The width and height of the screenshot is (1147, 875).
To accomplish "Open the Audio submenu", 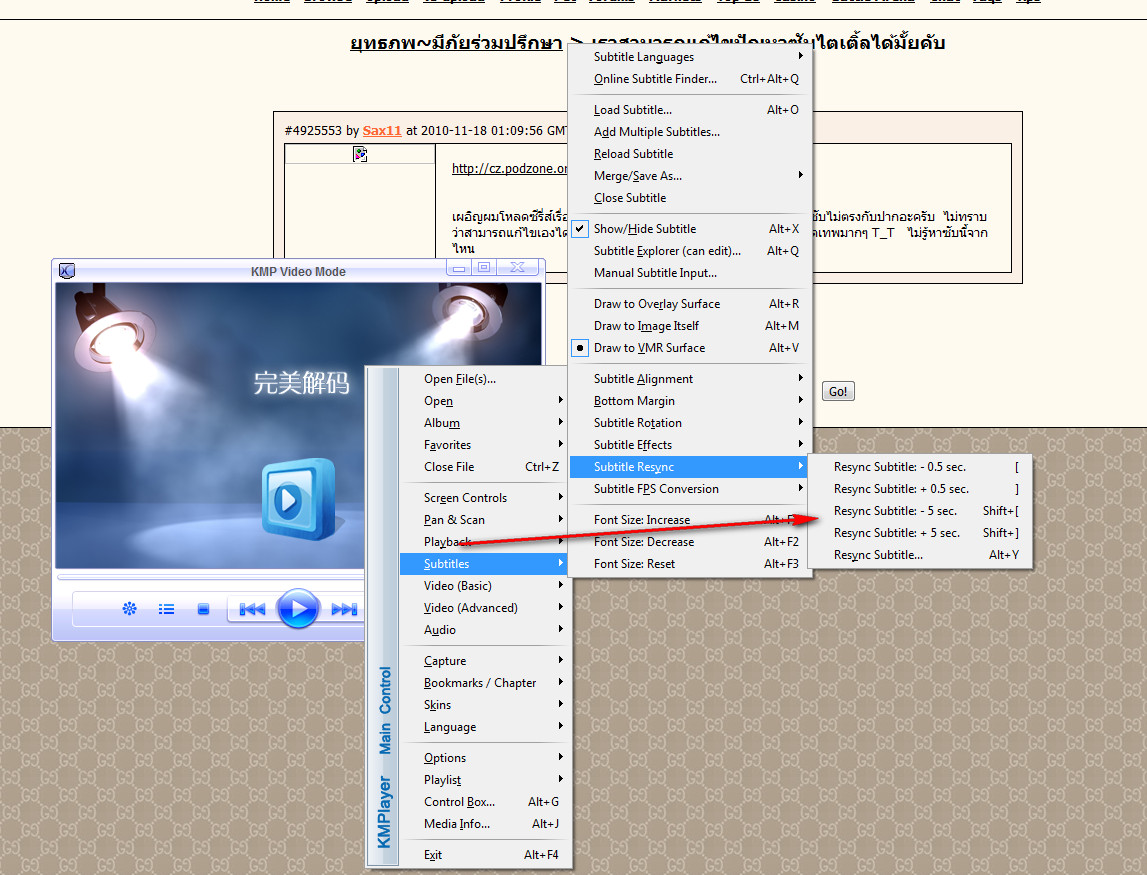I will tap(484, 629).
